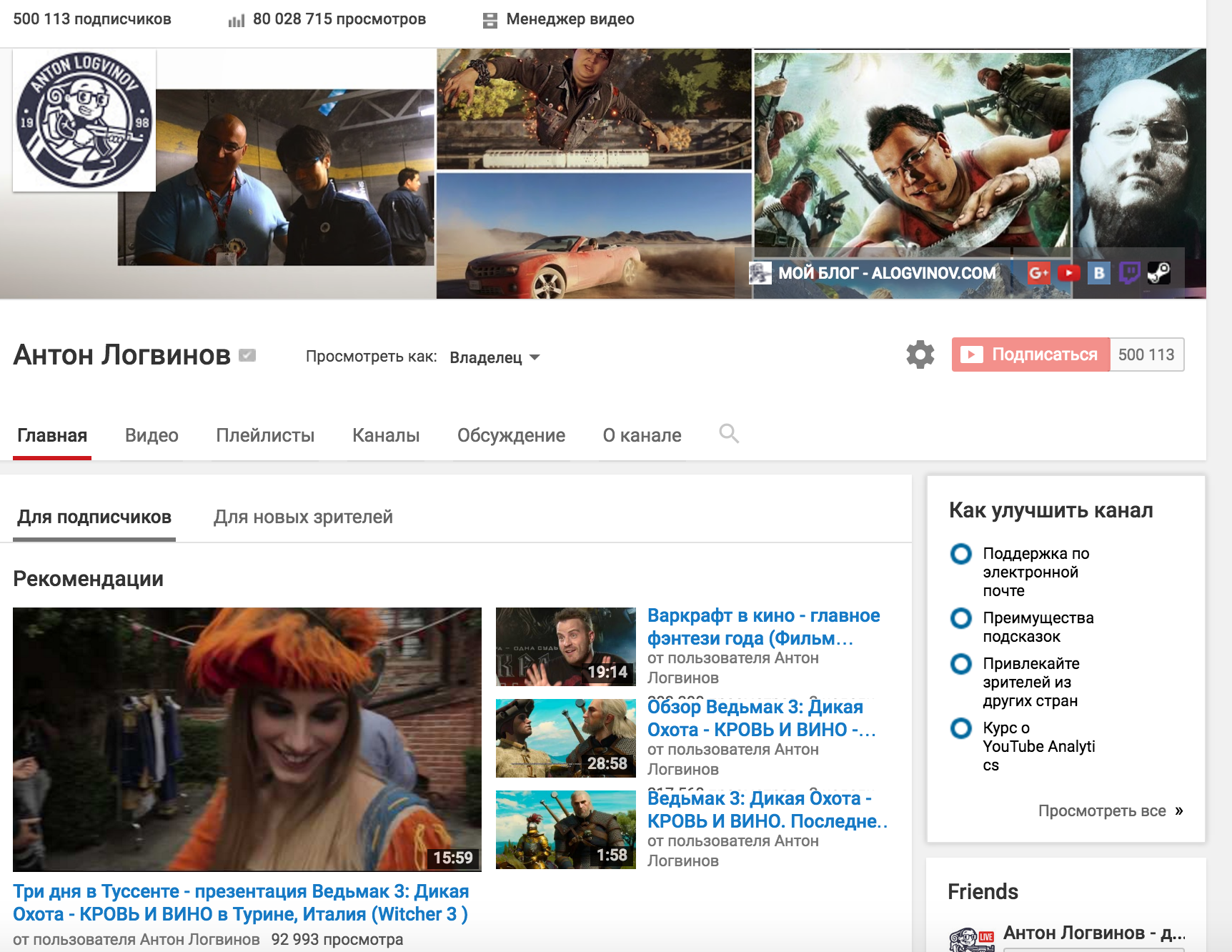Switch to the Главная tab
Screen dimensions: 1232x952
coord(52,435)
